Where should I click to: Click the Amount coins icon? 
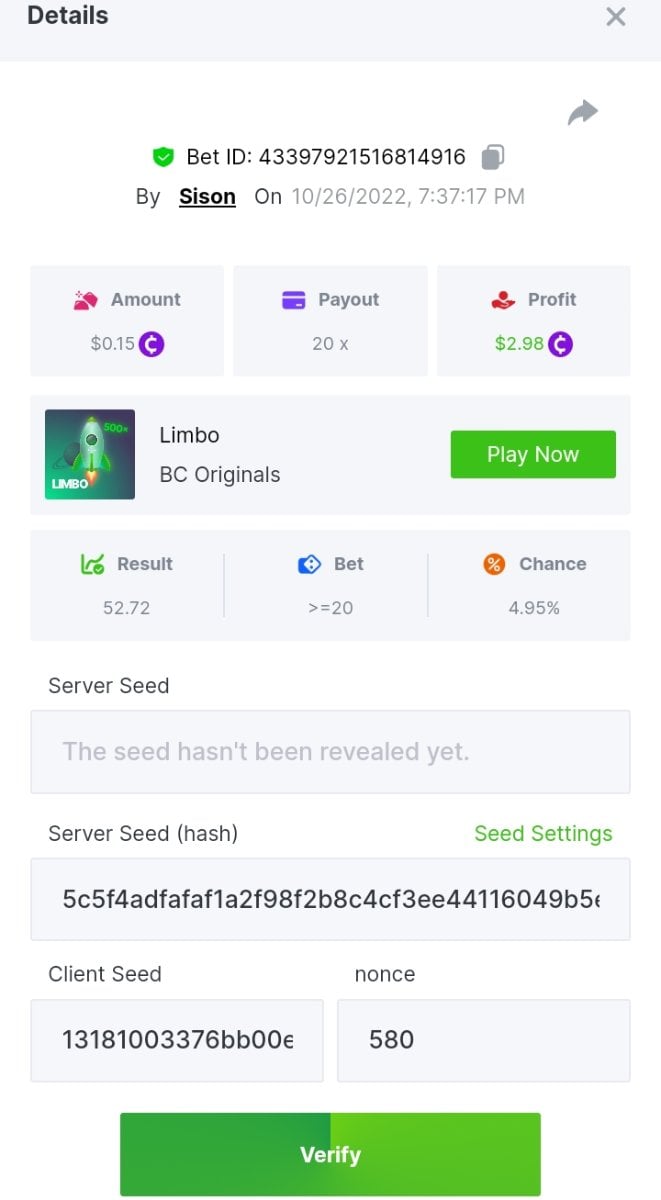click(x=85, y=300)
